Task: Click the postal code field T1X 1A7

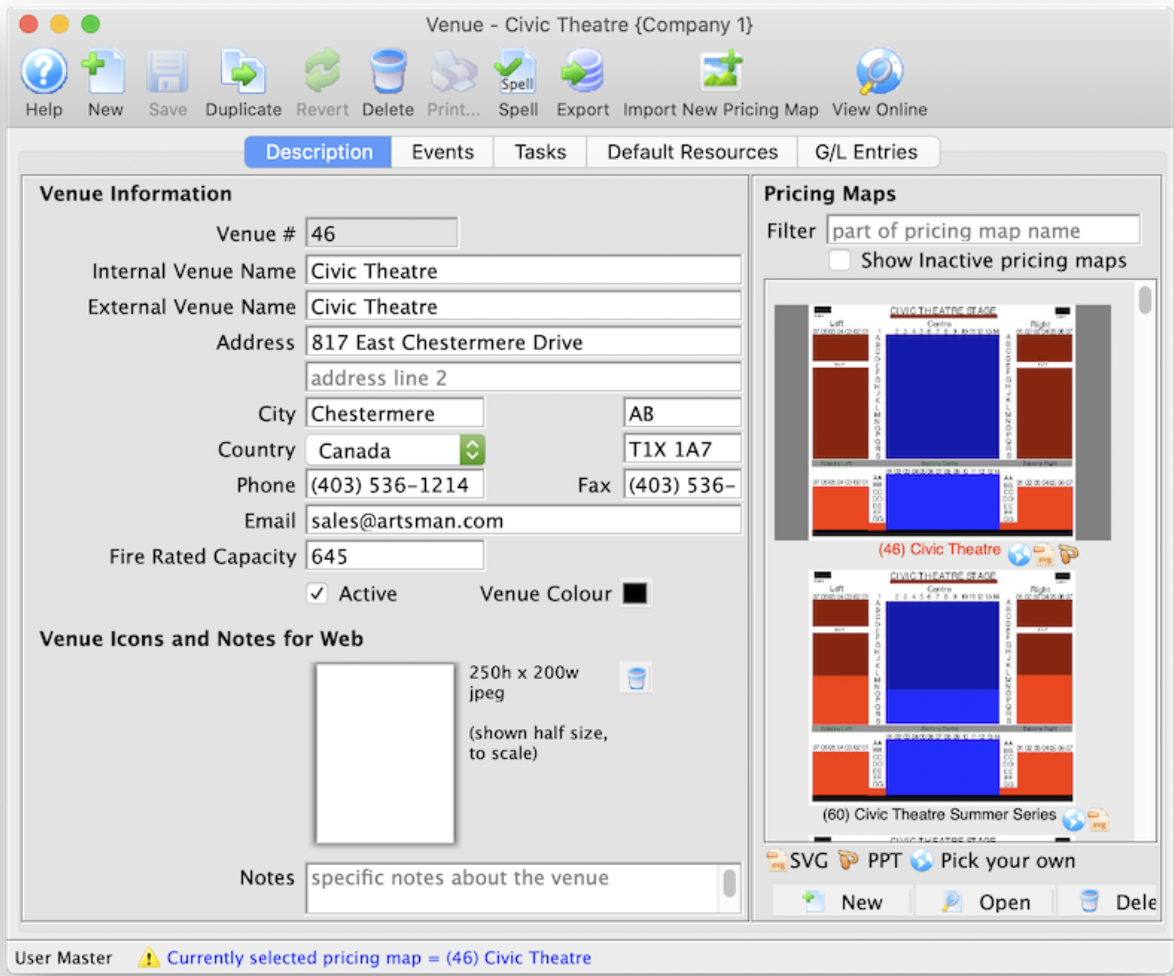Action: (x=682, y=449)
